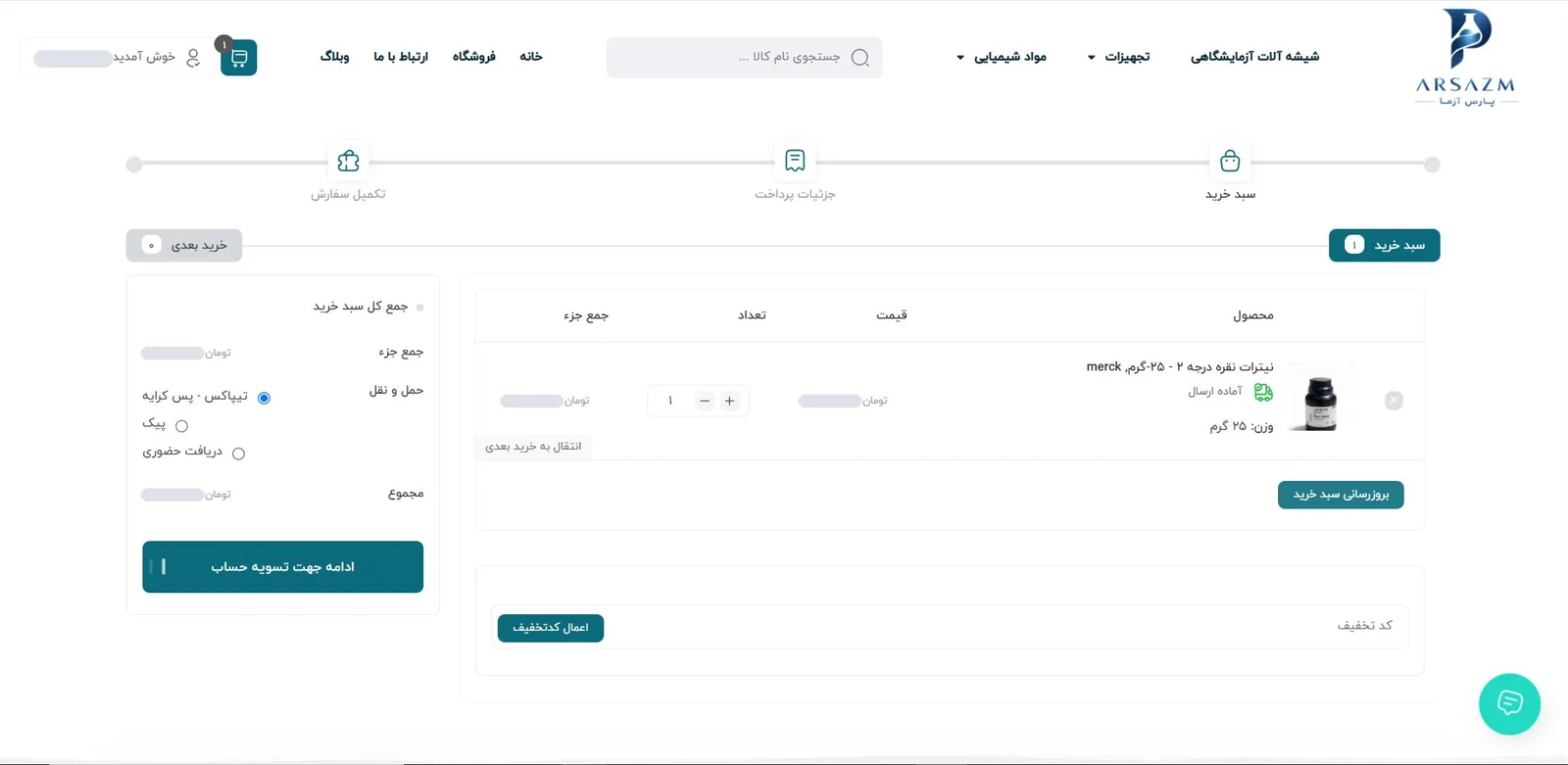
Task: Switch to the سبد خرید tab
Action: point(1384,245)
